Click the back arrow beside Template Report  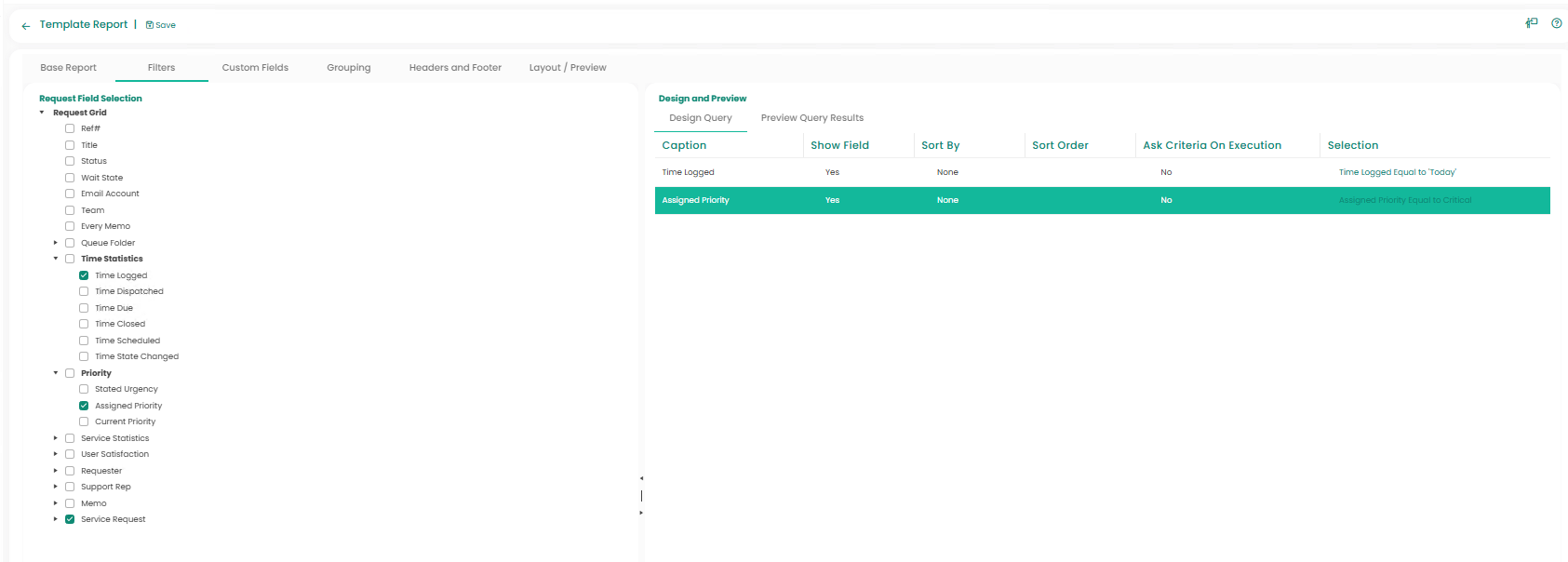click(26, 26)
